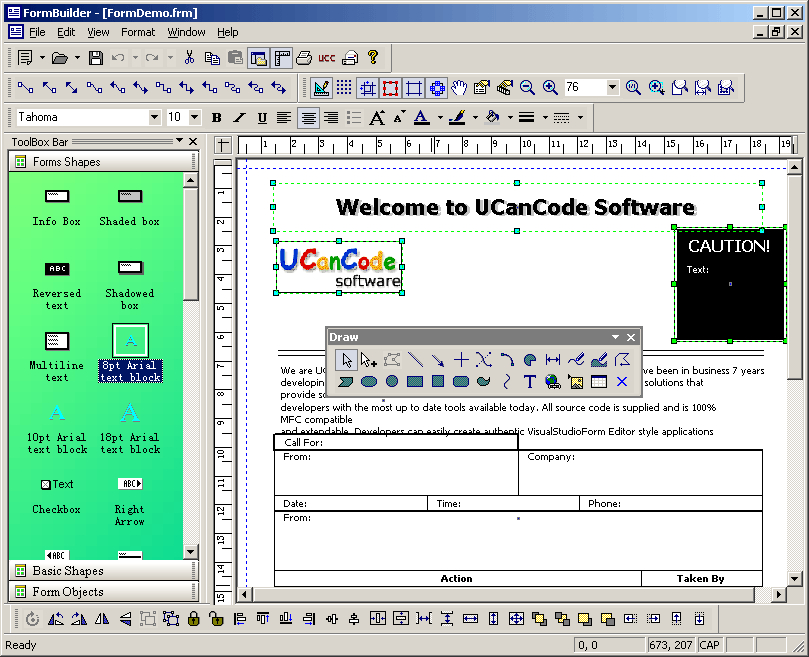Select the Shaded box shape

(x=130, y=208)
